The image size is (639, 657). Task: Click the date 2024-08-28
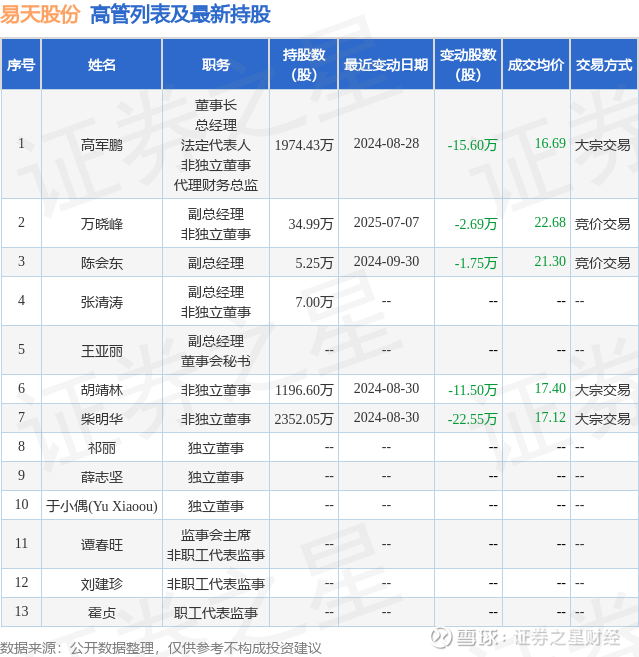(x=386, y=143)
